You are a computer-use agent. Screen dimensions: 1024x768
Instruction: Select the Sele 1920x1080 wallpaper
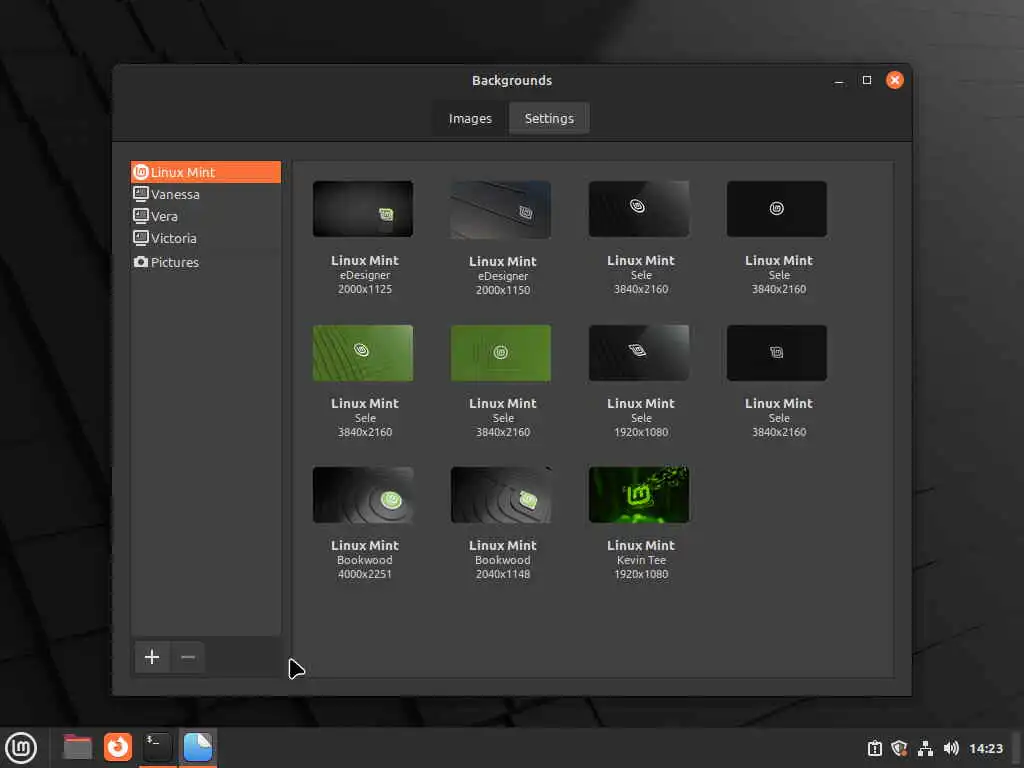[x=639, y=353]
